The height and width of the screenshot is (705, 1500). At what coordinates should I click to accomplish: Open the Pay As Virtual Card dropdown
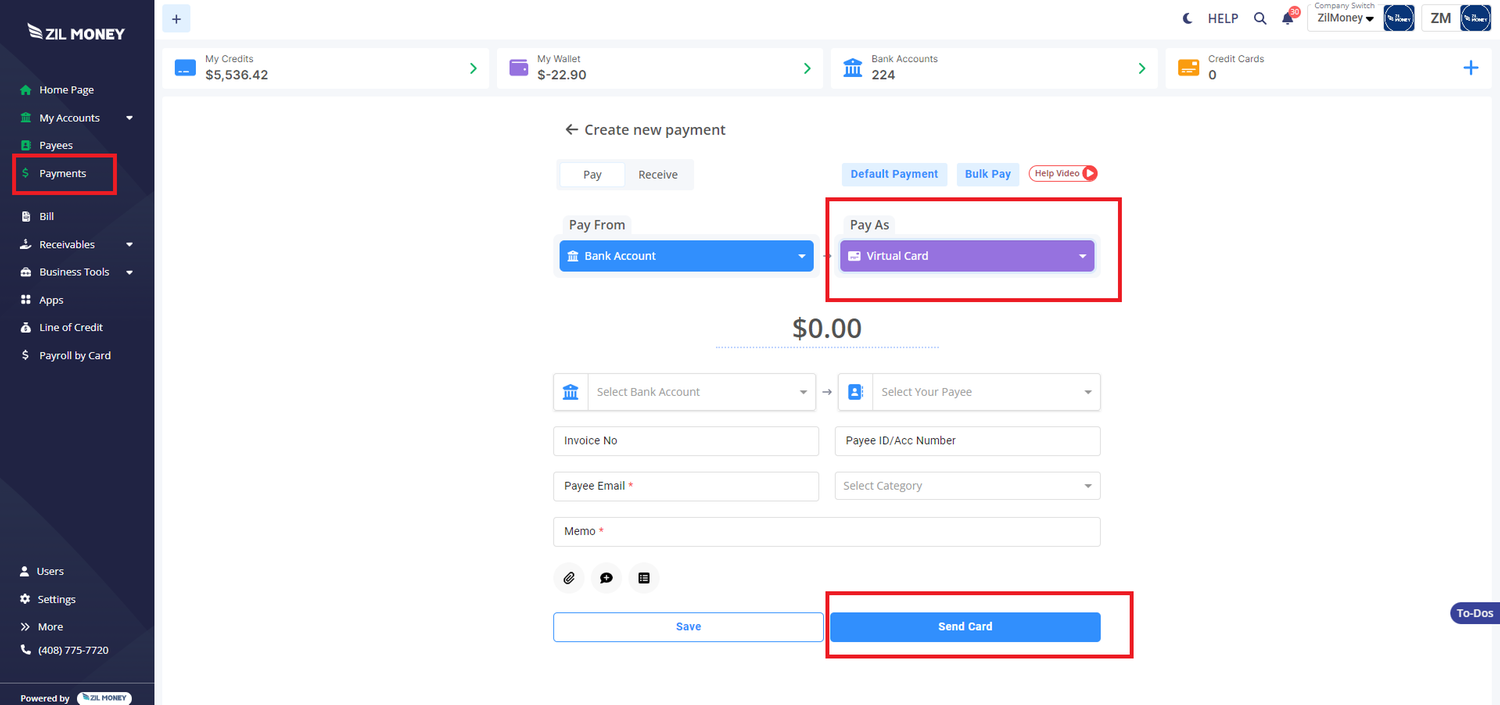(x=967, y=256)
